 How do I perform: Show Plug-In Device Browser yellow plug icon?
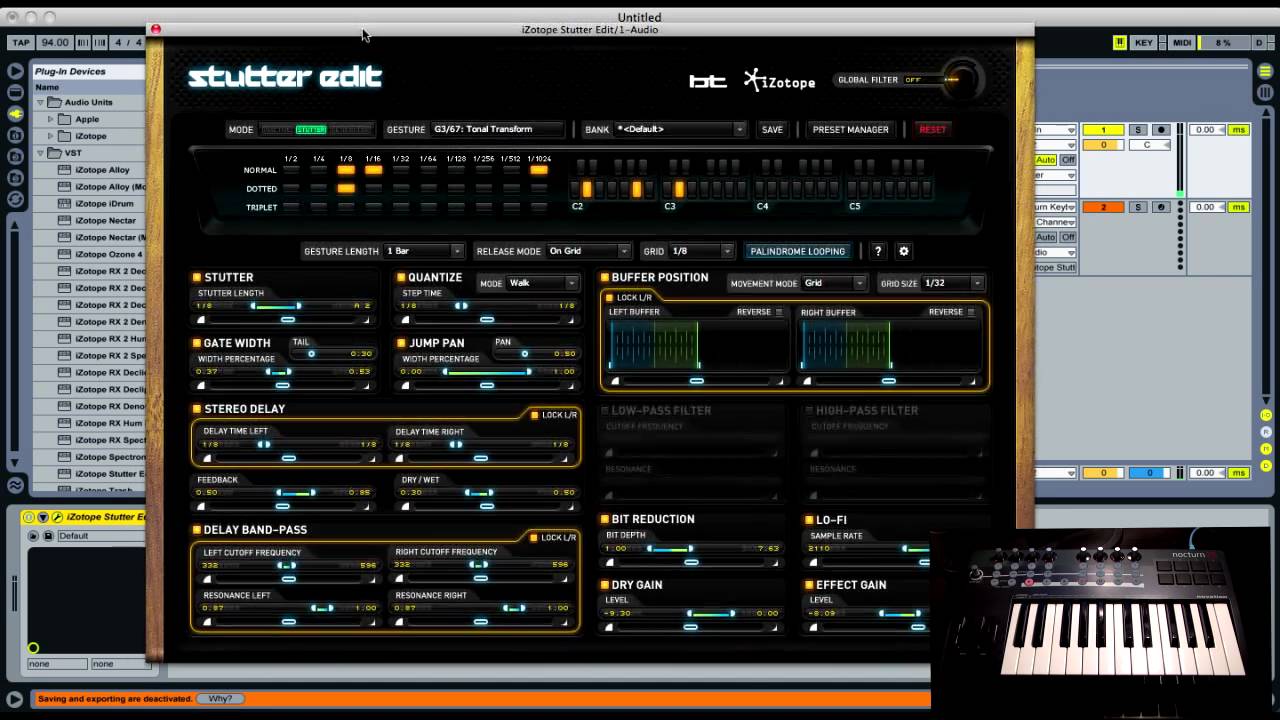pos(15,114)
